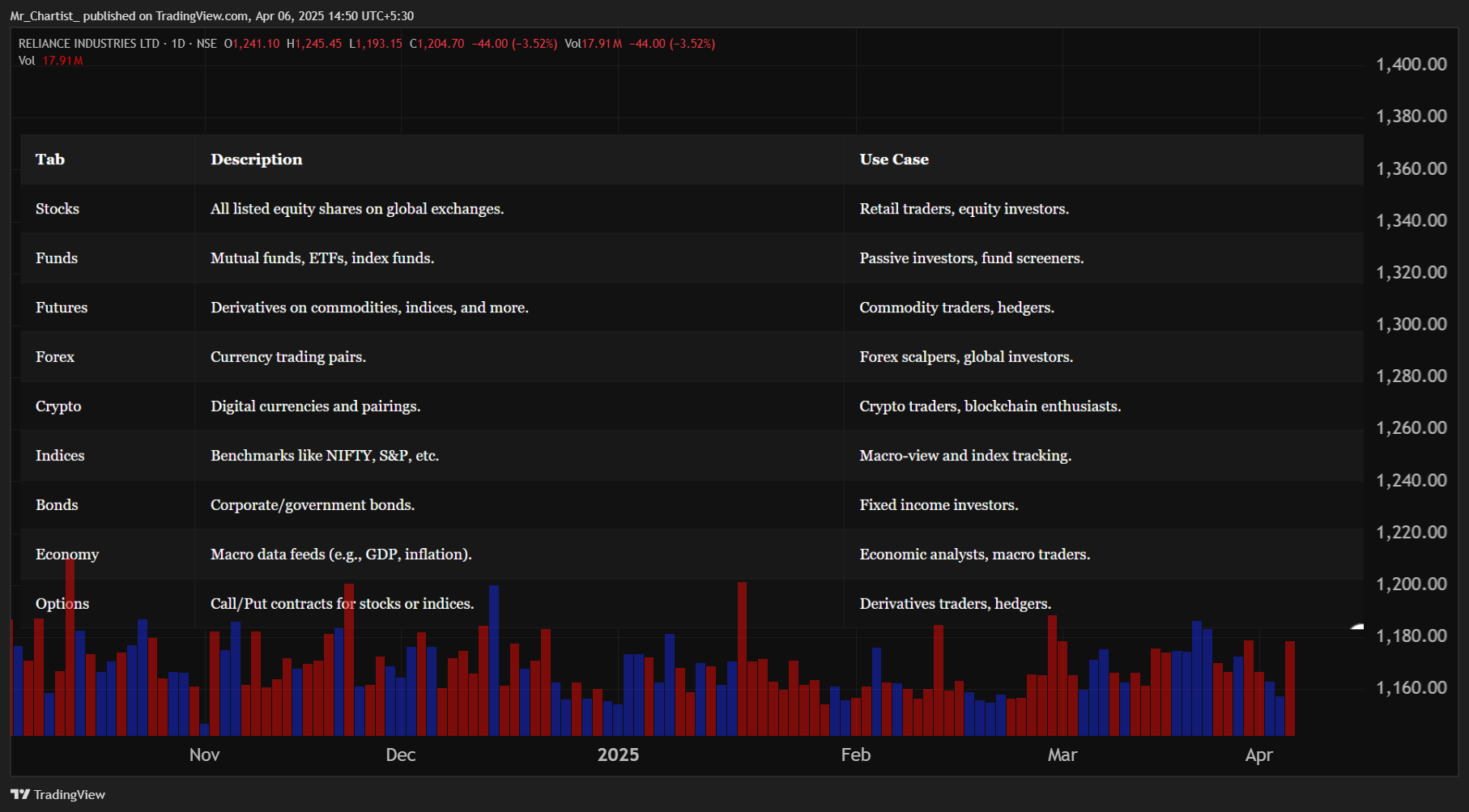This screenshot has width=1469, height=812.
Task: Click the 1,400.00 price axis label
Action: [x=1412, y=65]
